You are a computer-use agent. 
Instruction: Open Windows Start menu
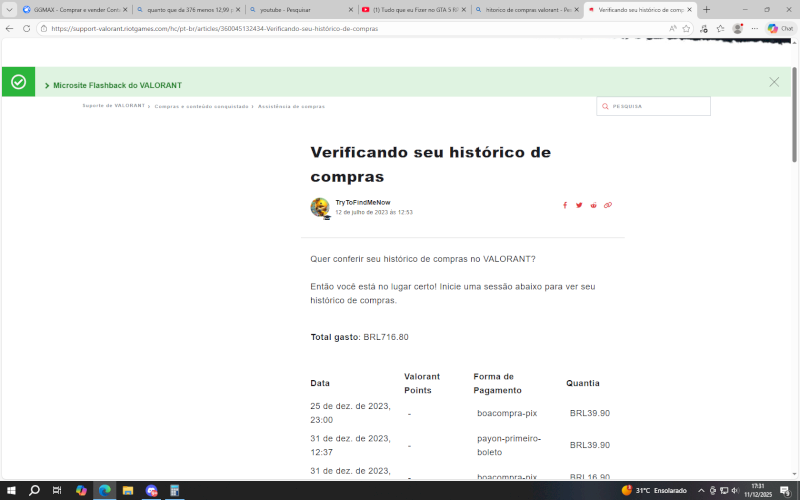tap(11, 491)
